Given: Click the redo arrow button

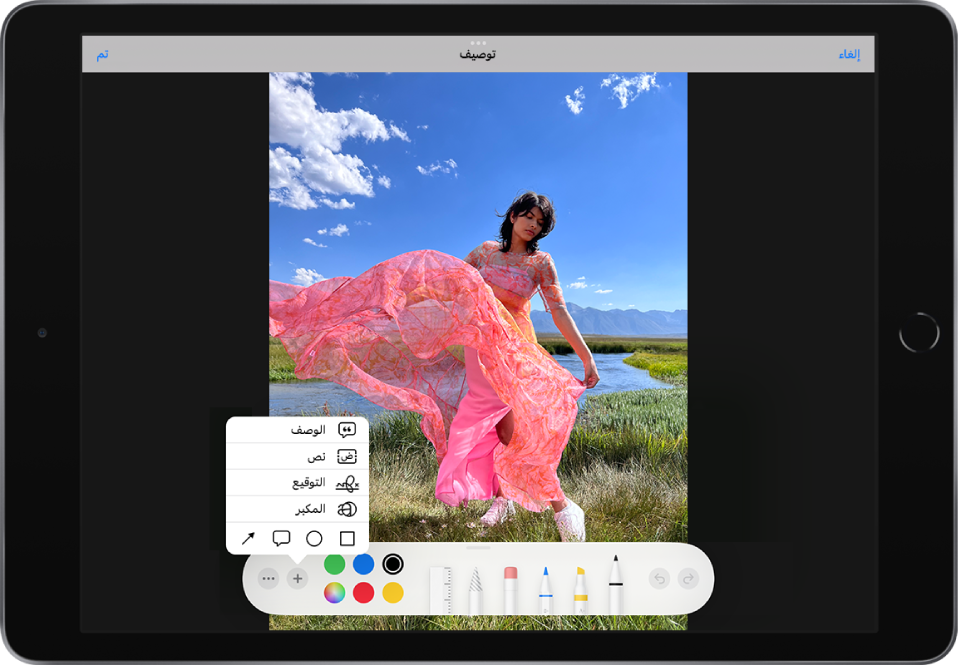Looking at the screenshot, I should point(688,578).
